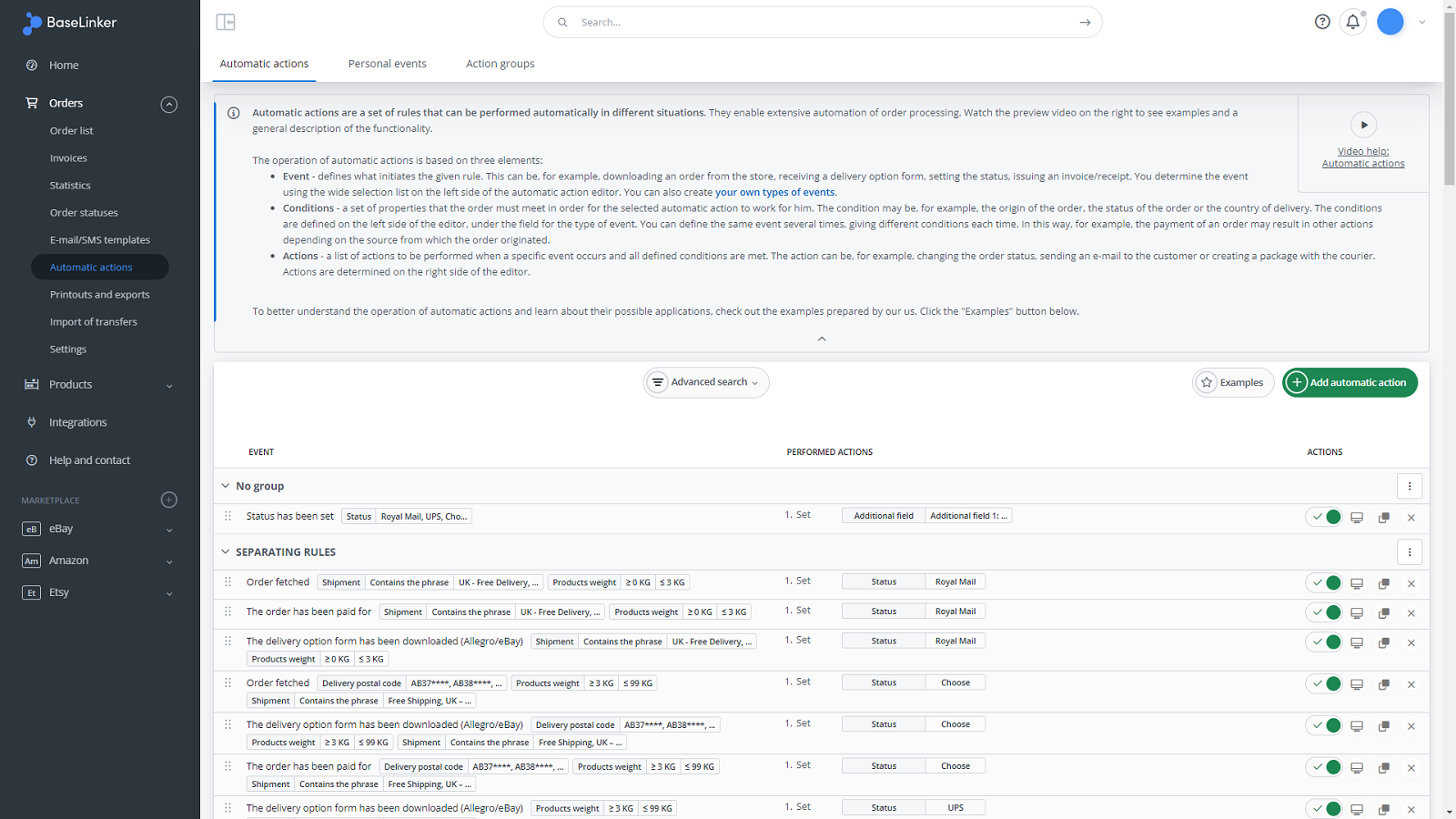1456x819 pixels.
Task: Click in the top Search field
Action: (x=819, y=22)
